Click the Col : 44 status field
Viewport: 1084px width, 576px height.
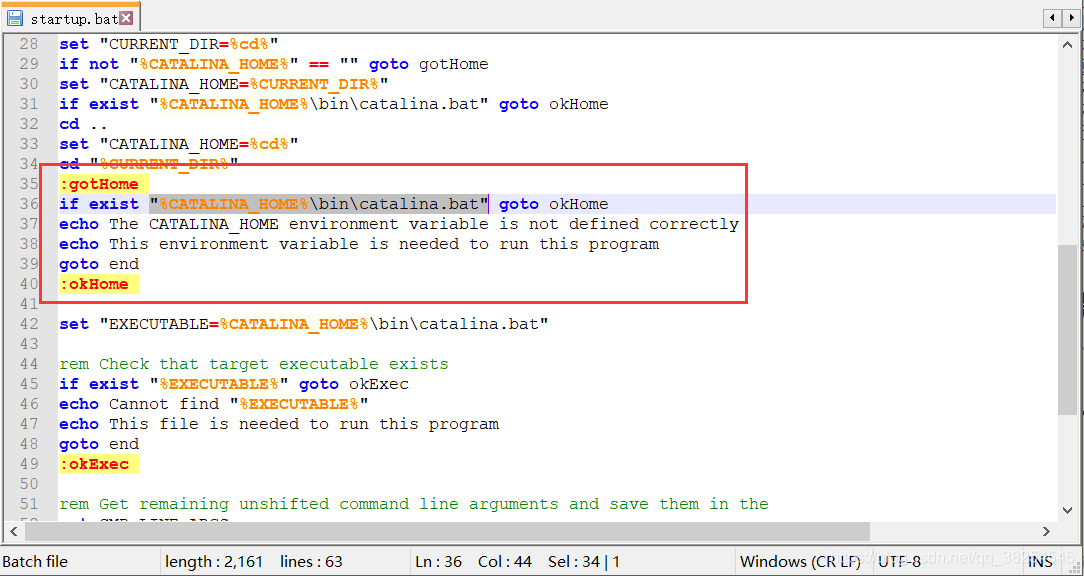coord(504,561)
